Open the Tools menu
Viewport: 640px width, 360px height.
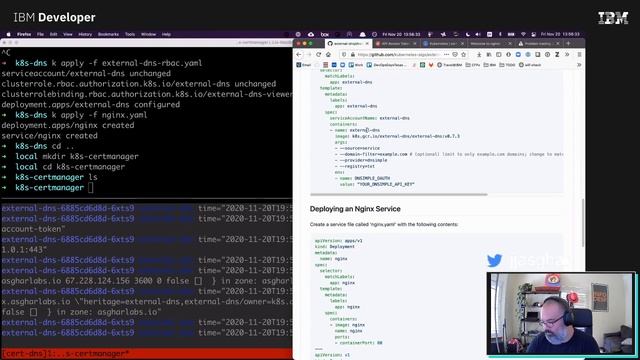click(130, 34)
